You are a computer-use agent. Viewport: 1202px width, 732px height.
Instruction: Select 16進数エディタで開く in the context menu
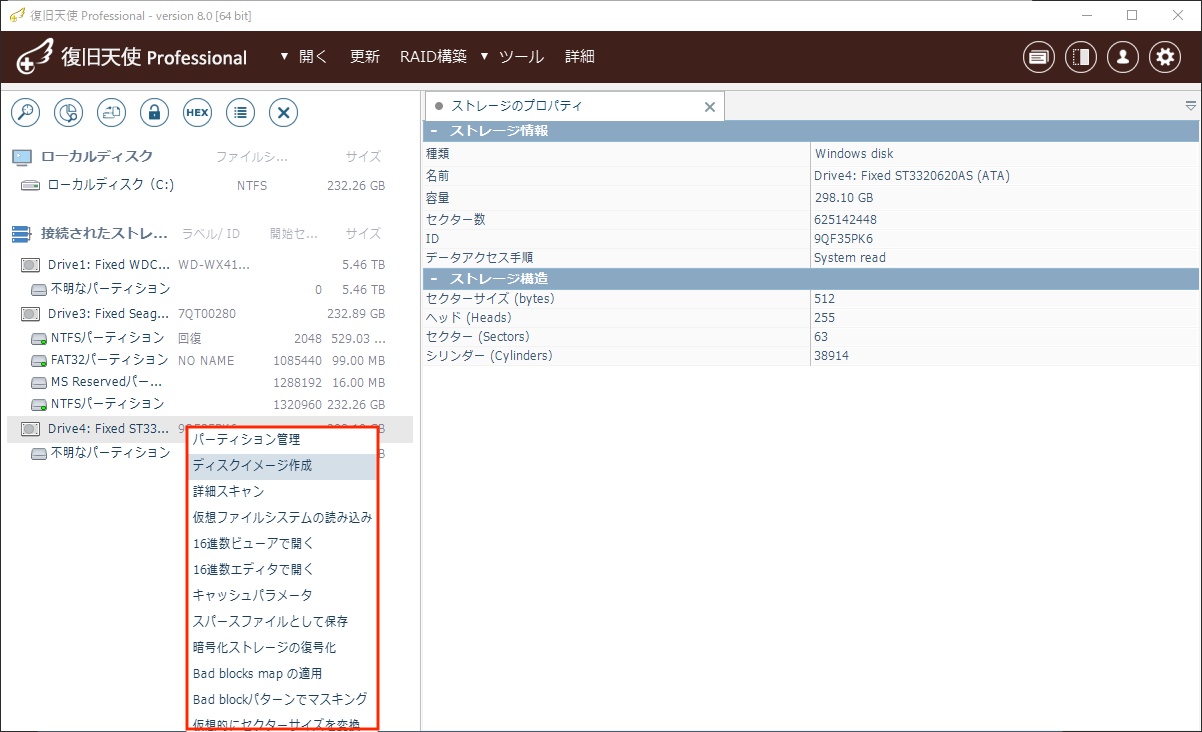pyautogui.click(x=282, y=570)
